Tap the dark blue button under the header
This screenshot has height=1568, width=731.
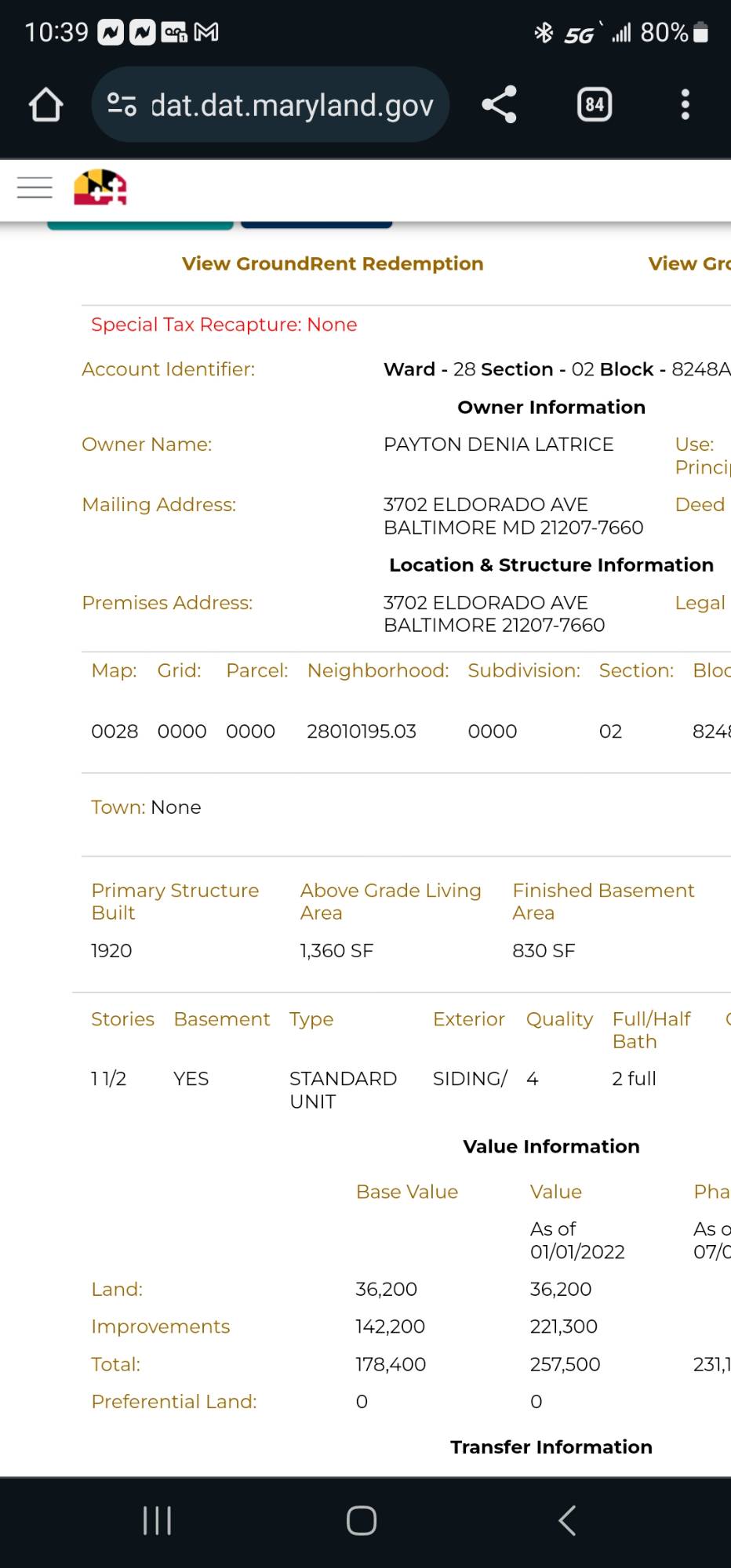[x=316, y=226]
